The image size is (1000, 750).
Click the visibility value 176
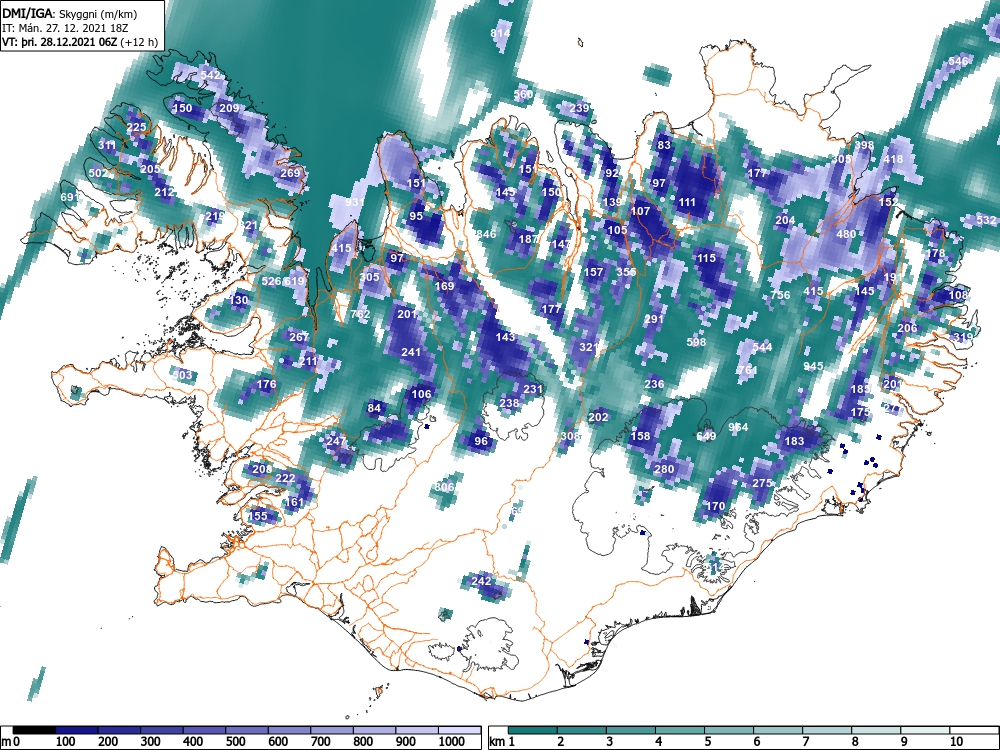(x=266, y=384)
